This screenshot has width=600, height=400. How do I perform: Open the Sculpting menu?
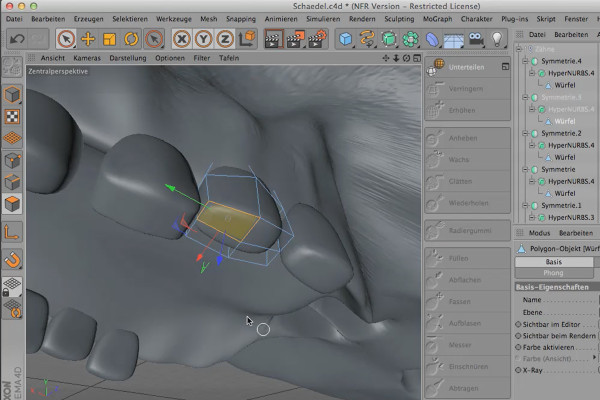[399, 19]
